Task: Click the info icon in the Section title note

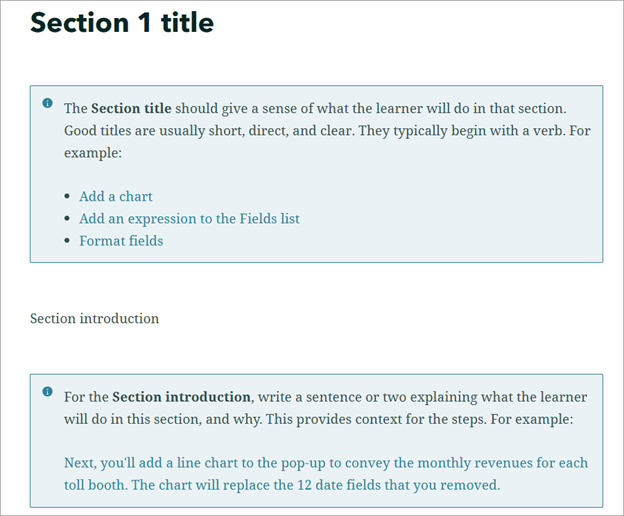Action: pos(47,103)
